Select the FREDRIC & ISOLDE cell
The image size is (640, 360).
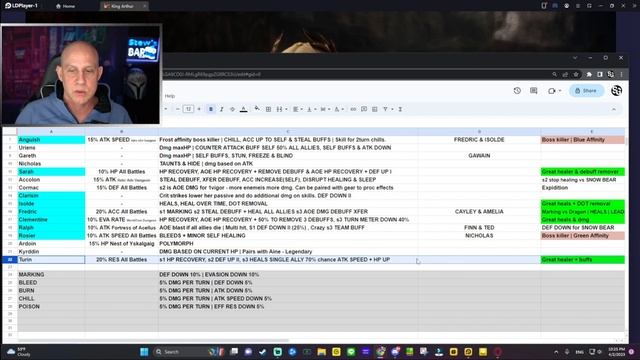tap(479, 140)
